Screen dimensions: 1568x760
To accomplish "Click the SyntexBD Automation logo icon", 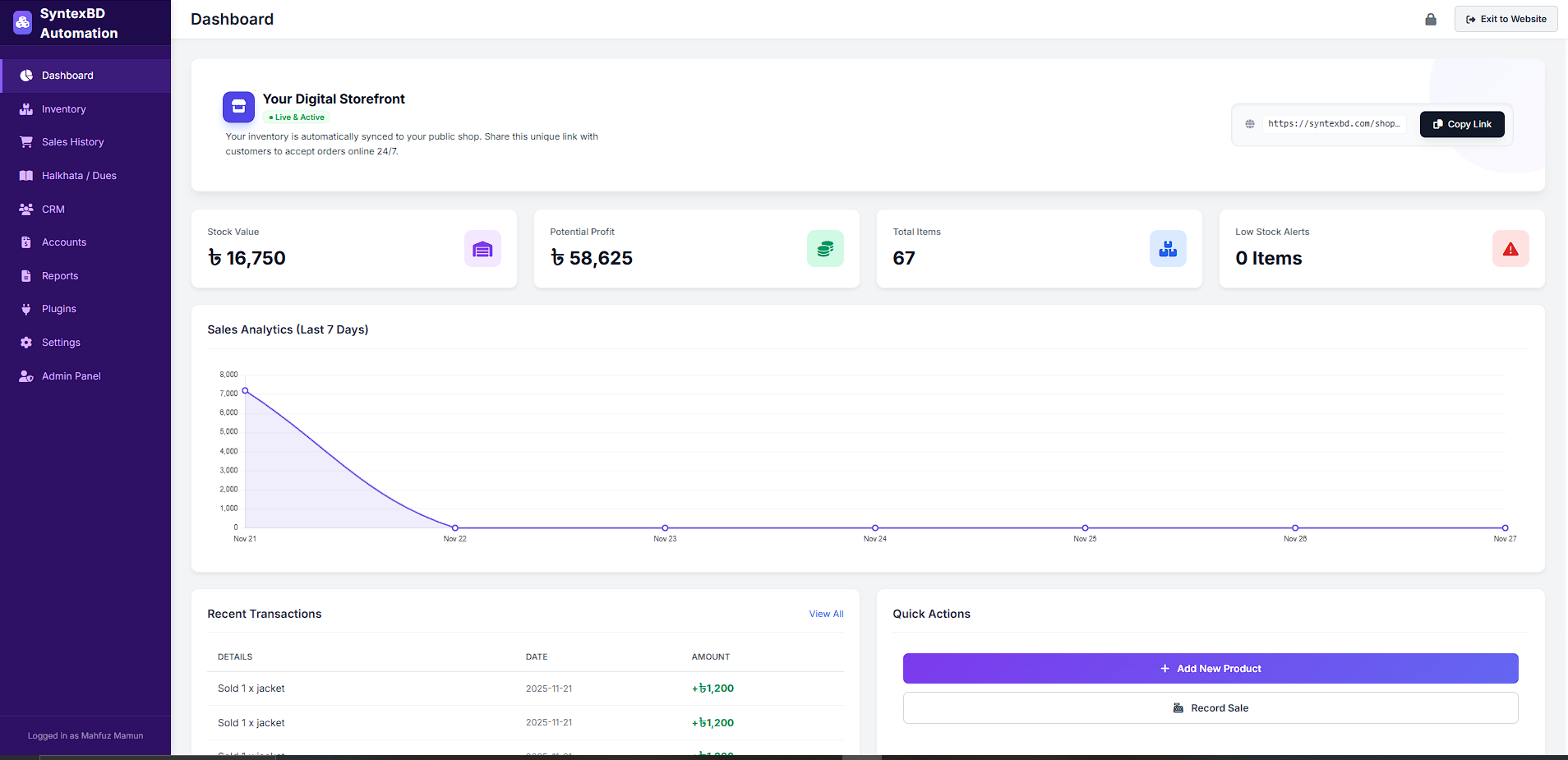I will tap(23, 22).
